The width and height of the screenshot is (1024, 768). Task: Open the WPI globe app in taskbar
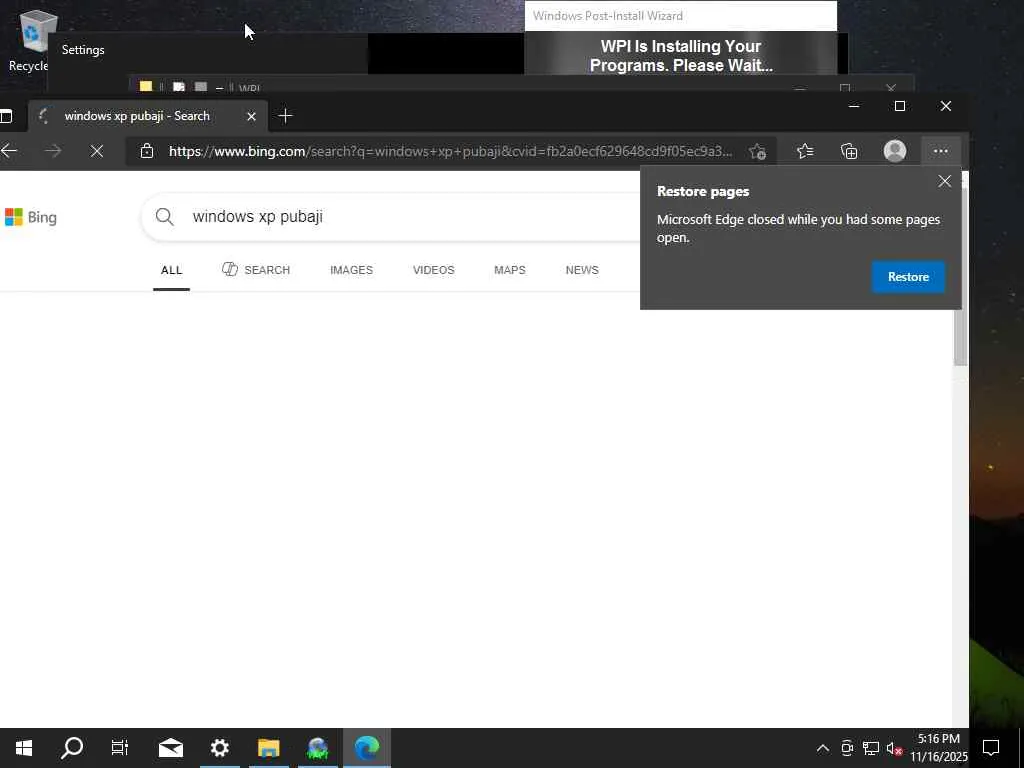point(317,748)
